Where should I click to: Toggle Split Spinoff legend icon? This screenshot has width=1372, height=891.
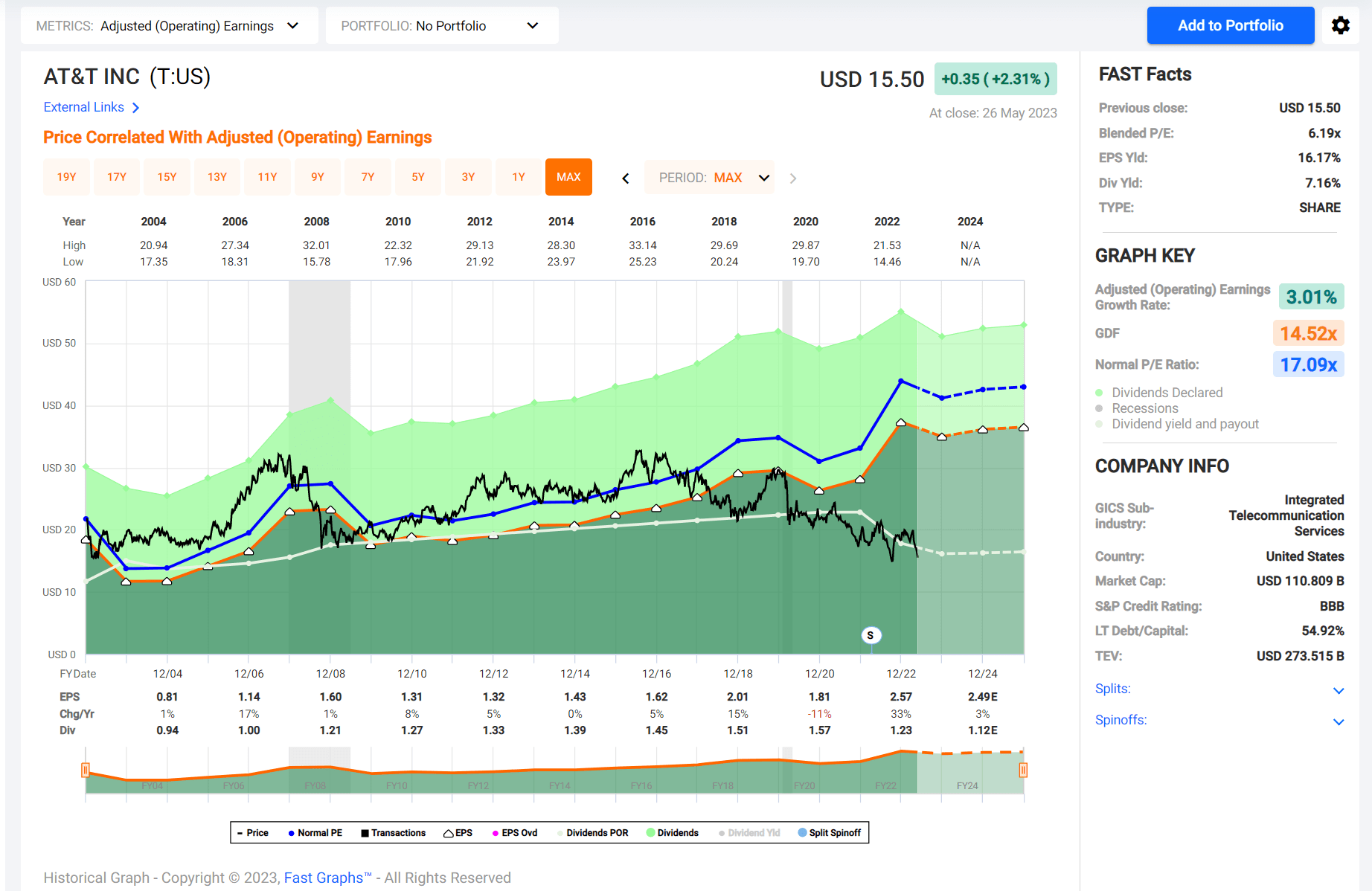[x=802, y=833]
